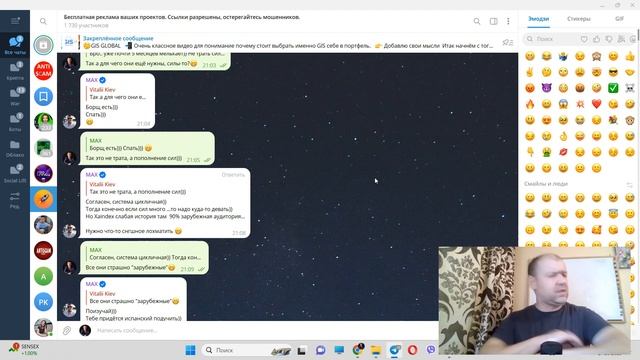Open File Explorer from taskbar
640x360 pixels.
376,350
